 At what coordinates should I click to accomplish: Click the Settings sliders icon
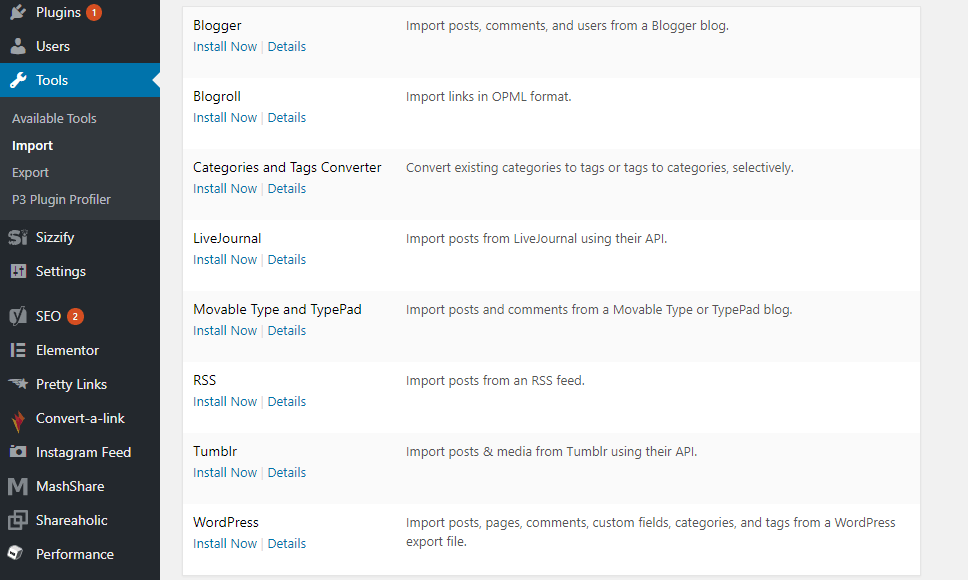[x=19, y=271]
